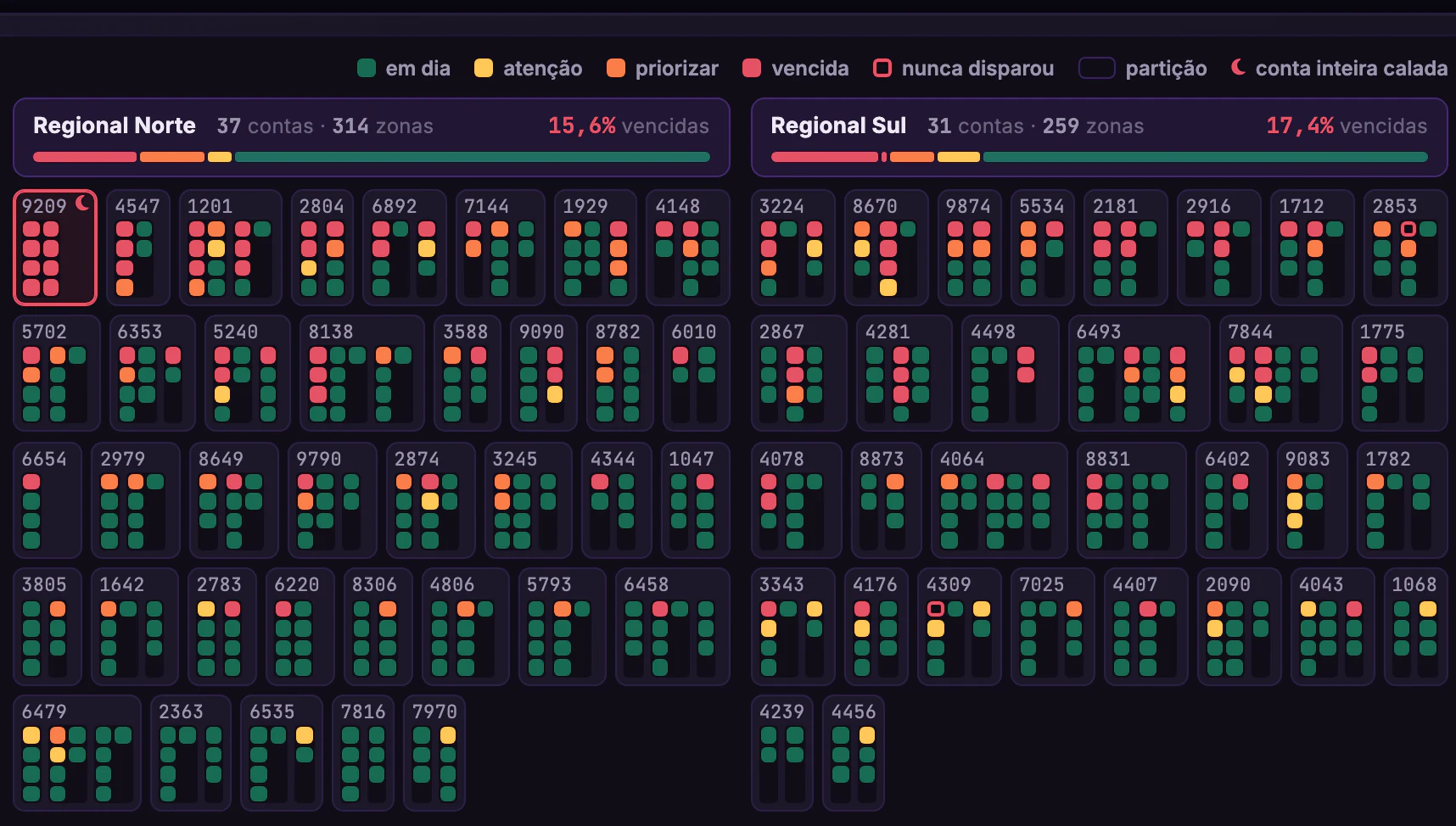Open account card 9790

pyautogui.click(x=333, y=500)
